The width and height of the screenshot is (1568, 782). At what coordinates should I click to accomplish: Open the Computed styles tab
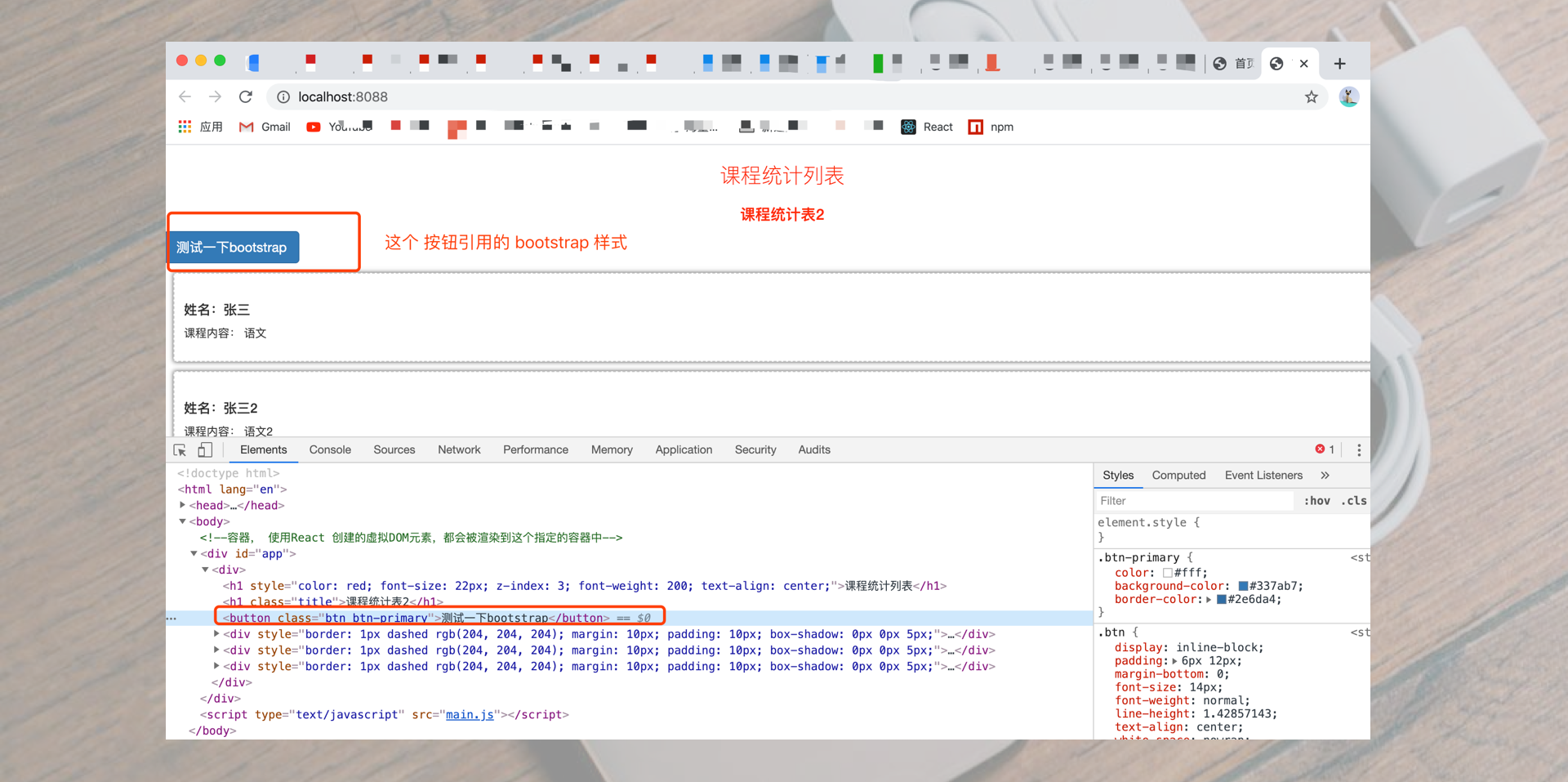tap(1178, 475)
